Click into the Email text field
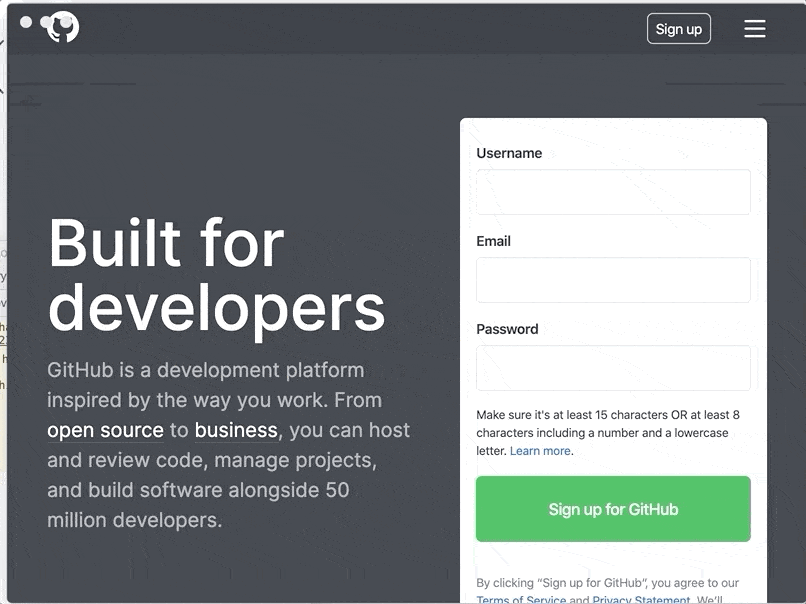 [x=613, y=280]
